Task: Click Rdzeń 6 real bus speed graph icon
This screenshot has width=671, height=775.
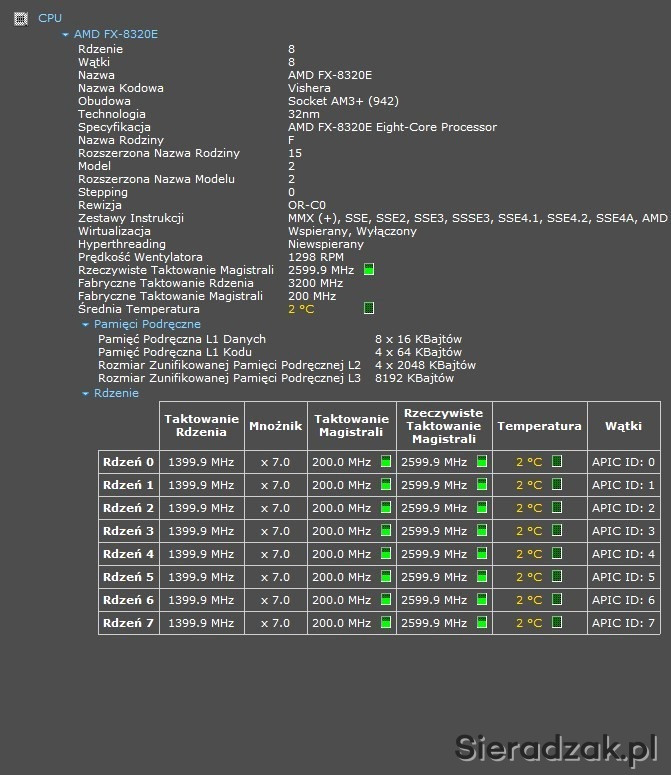Action: (482, 599)
